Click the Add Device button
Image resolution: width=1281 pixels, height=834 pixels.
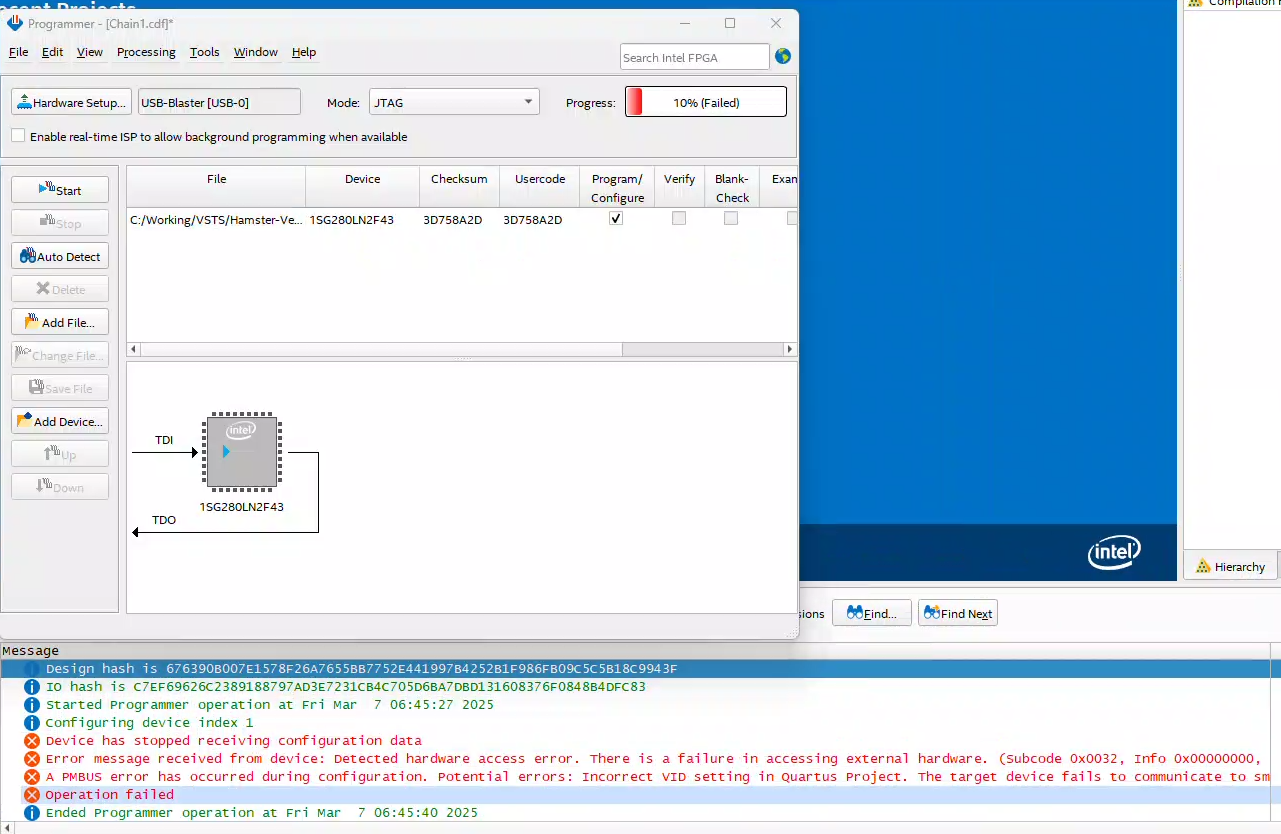[x=60, y=421]
